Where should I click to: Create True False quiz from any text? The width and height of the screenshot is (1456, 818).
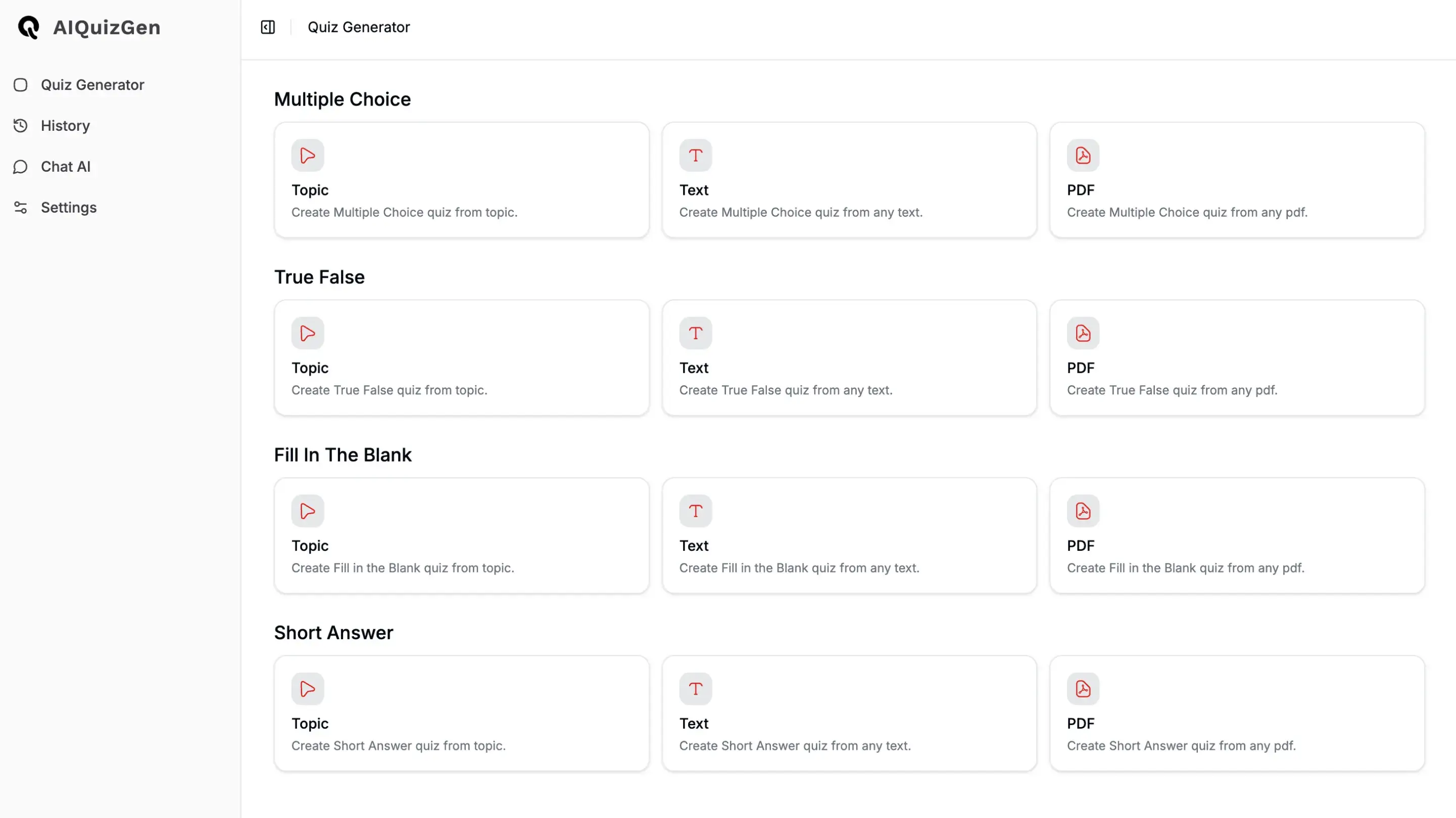[x=849, y=358]
